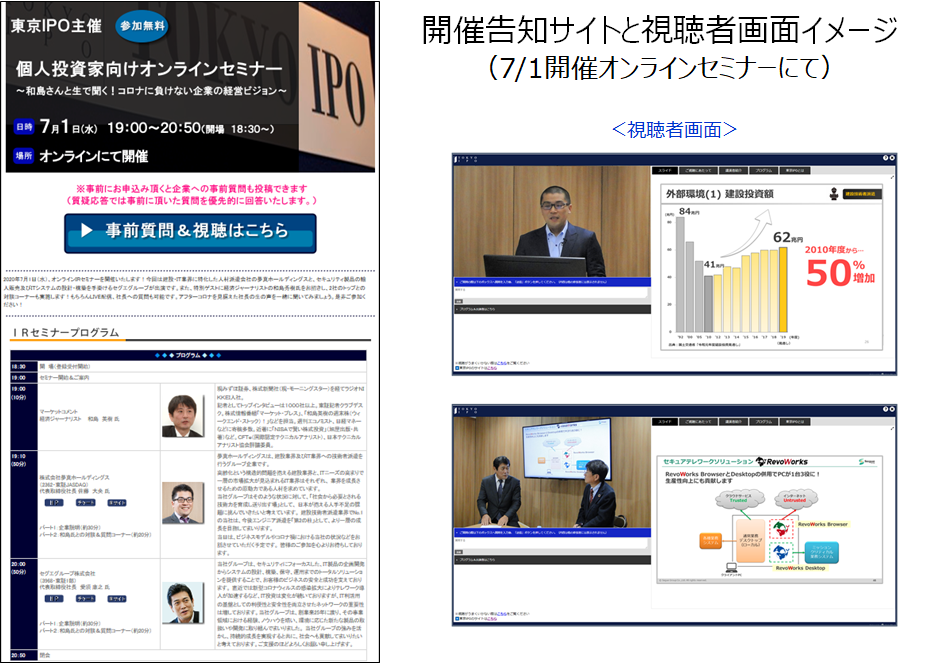Click the 和島 英樹 portrait photo
This screenshot has height=663, width=942.
coord(183,416)
